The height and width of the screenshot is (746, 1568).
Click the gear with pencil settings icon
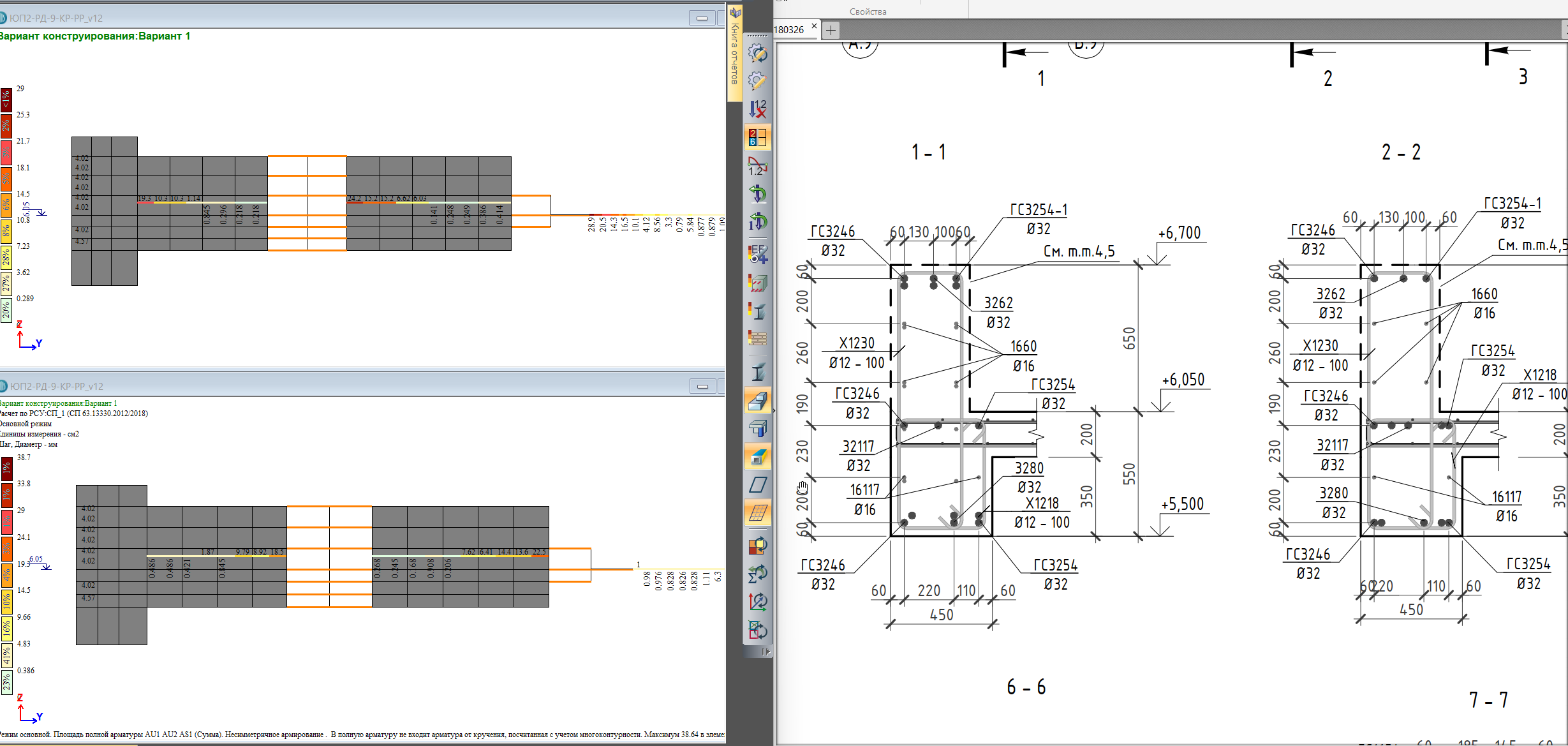click(758, 81)
